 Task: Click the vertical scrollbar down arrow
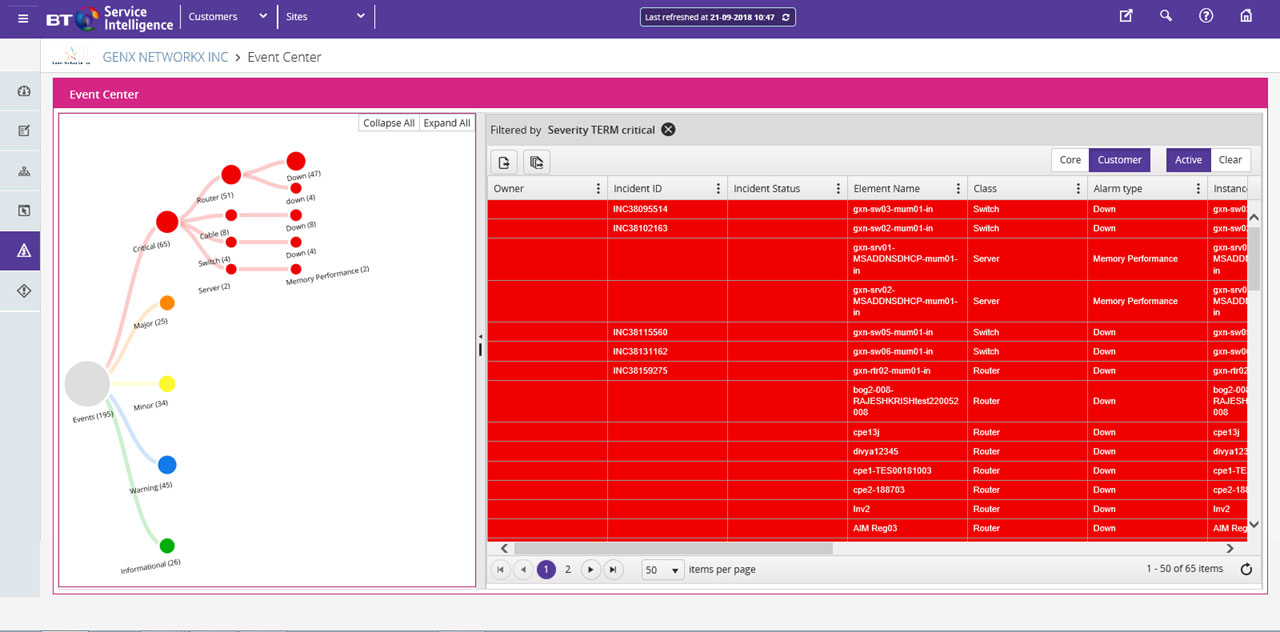coord(1255,524)
